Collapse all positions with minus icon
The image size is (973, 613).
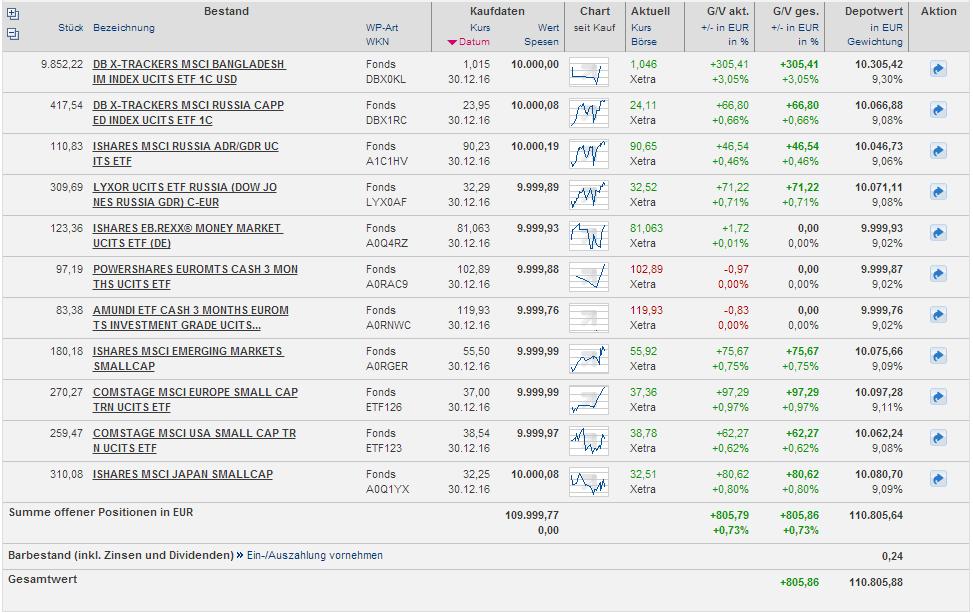[13, 34]
